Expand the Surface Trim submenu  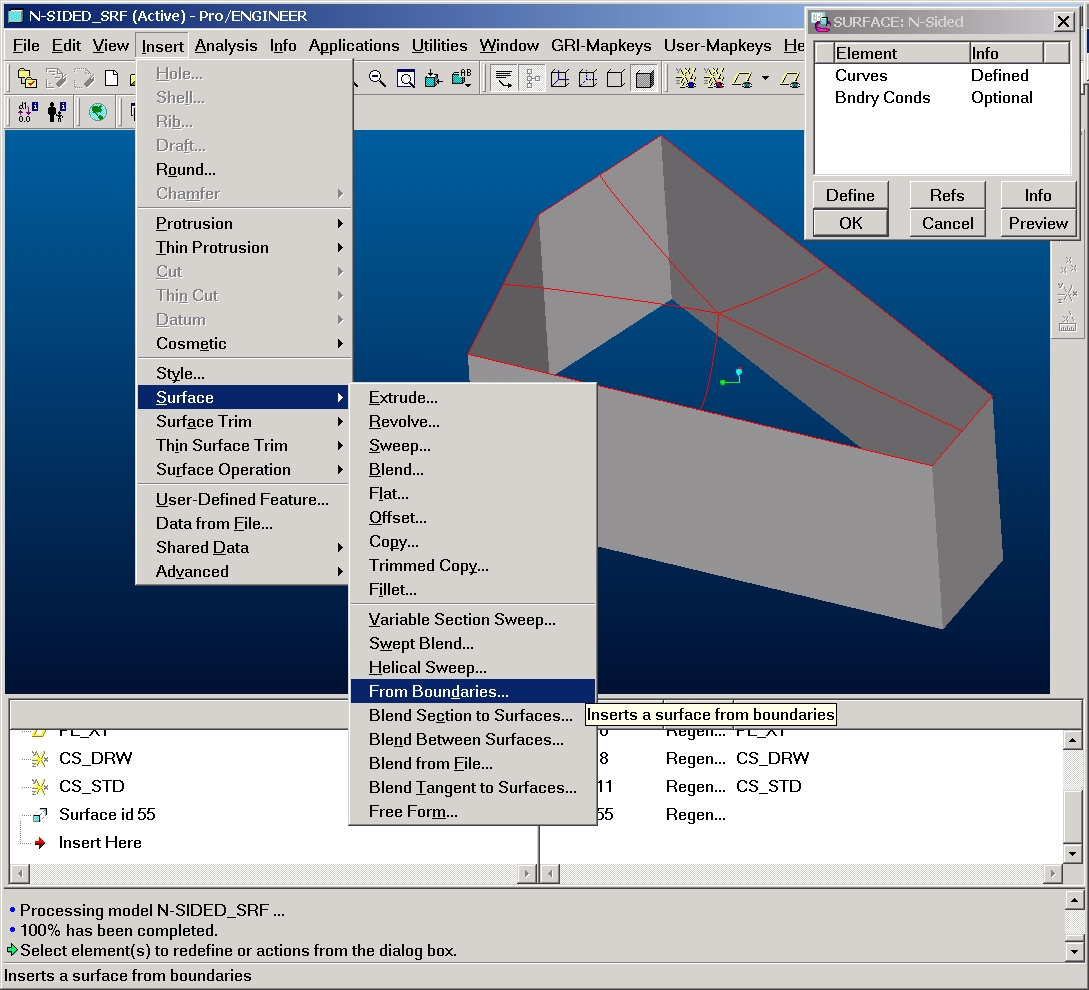coord(245,422)
